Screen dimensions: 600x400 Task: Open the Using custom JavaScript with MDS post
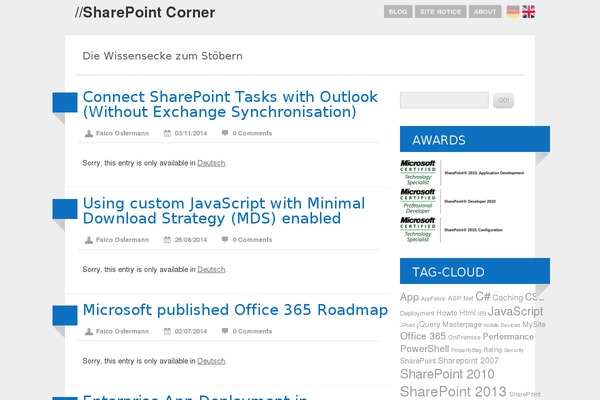pos(224,211)
